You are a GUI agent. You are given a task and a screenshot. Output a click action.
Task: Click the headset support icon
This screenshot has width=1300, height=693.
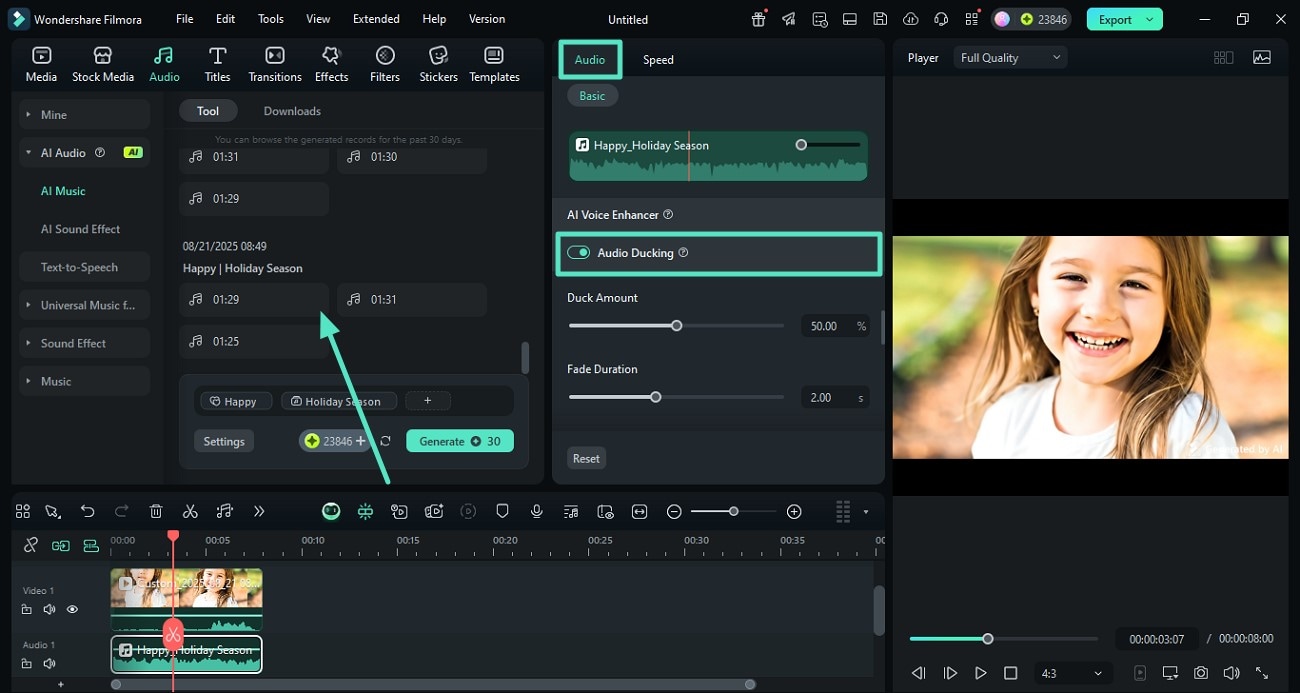pyautogui.click(x=940, y=19)
